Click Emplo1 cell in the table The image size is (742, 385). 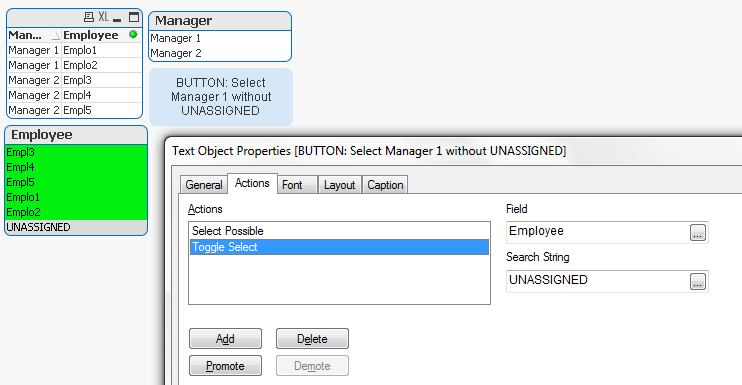(x=102, y=50)
